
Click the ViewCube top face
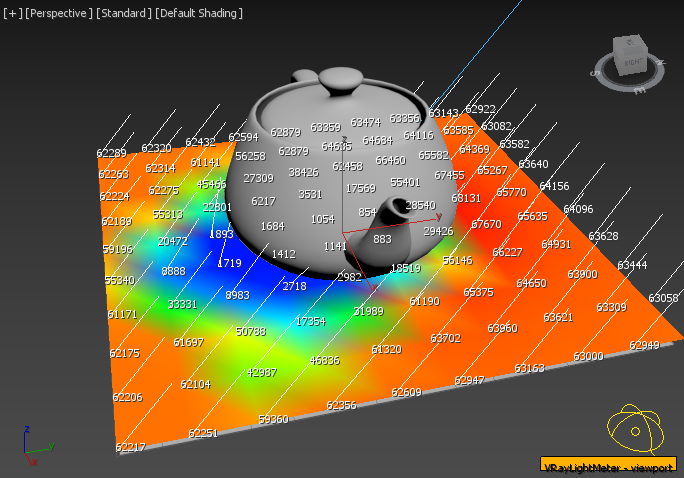(x=629, y=42)
